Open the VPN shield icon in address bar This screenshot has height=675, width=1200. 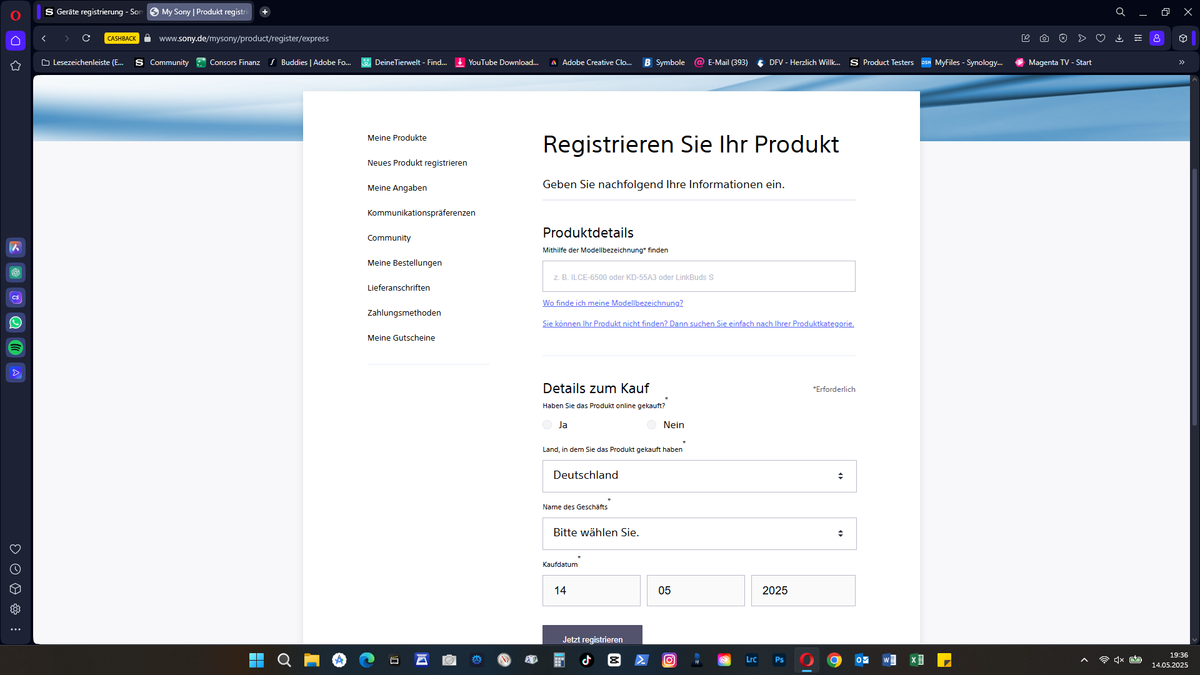click(1063, 37)
